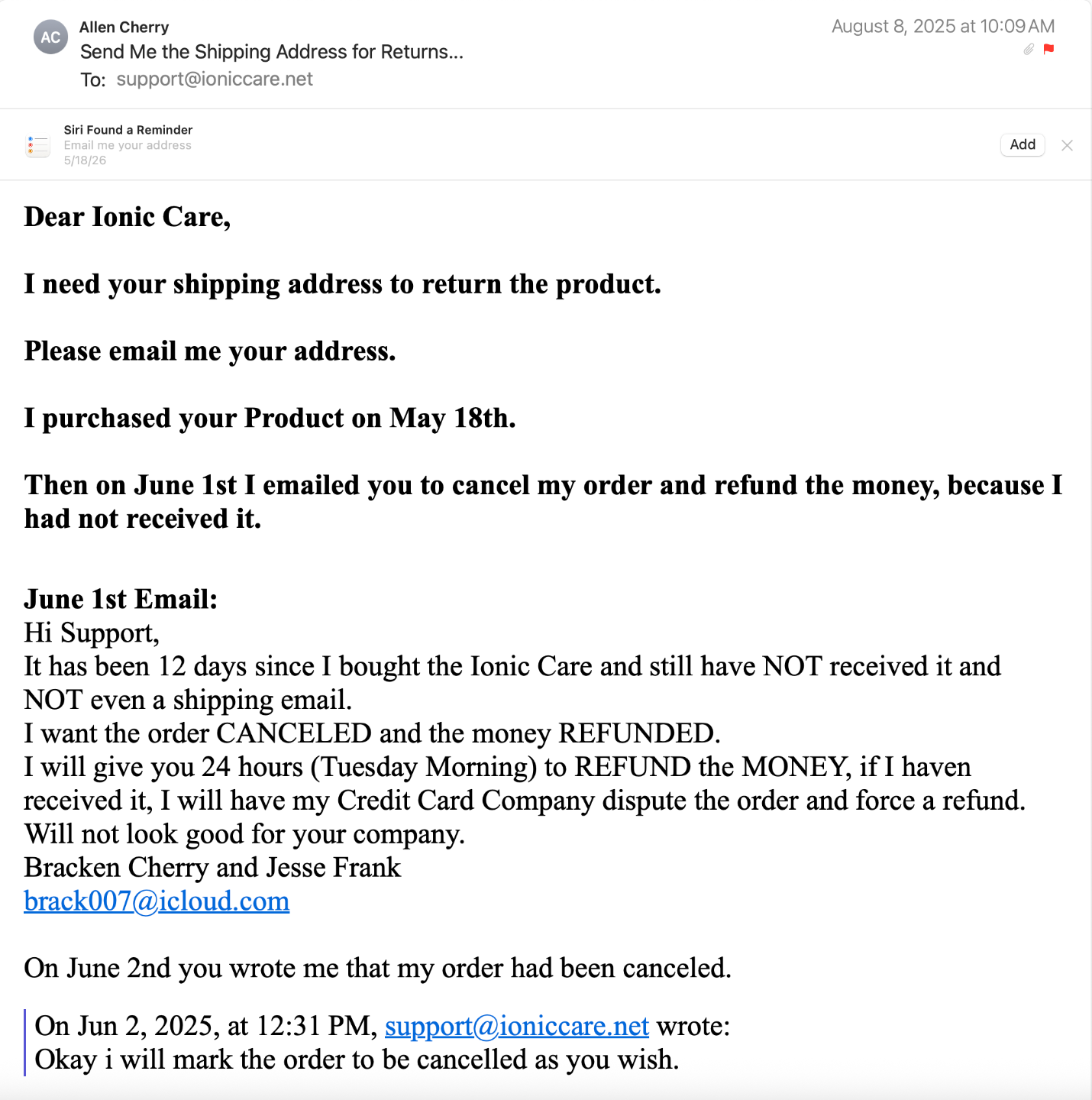Click the Reminders app icon in Siri banner
The width and height of the screenshot is (1092, 1100).
coord(37,145)
